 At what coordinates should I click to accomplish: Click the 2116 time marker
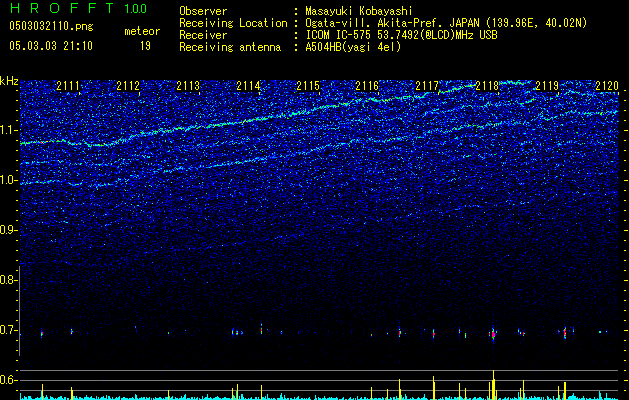367,86
